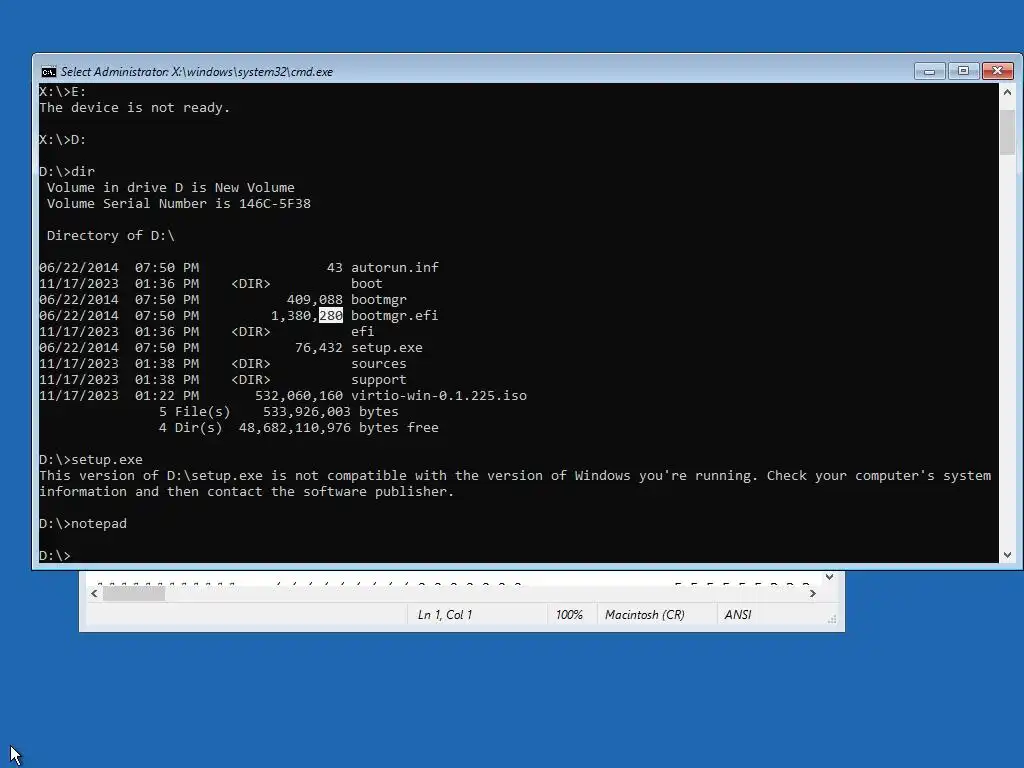Image resolution: width=1024 pixels, height=768 pixels.
Task: Click the bootmgr.efi file name
Action: pyautogui.click(x=394, y=315)
